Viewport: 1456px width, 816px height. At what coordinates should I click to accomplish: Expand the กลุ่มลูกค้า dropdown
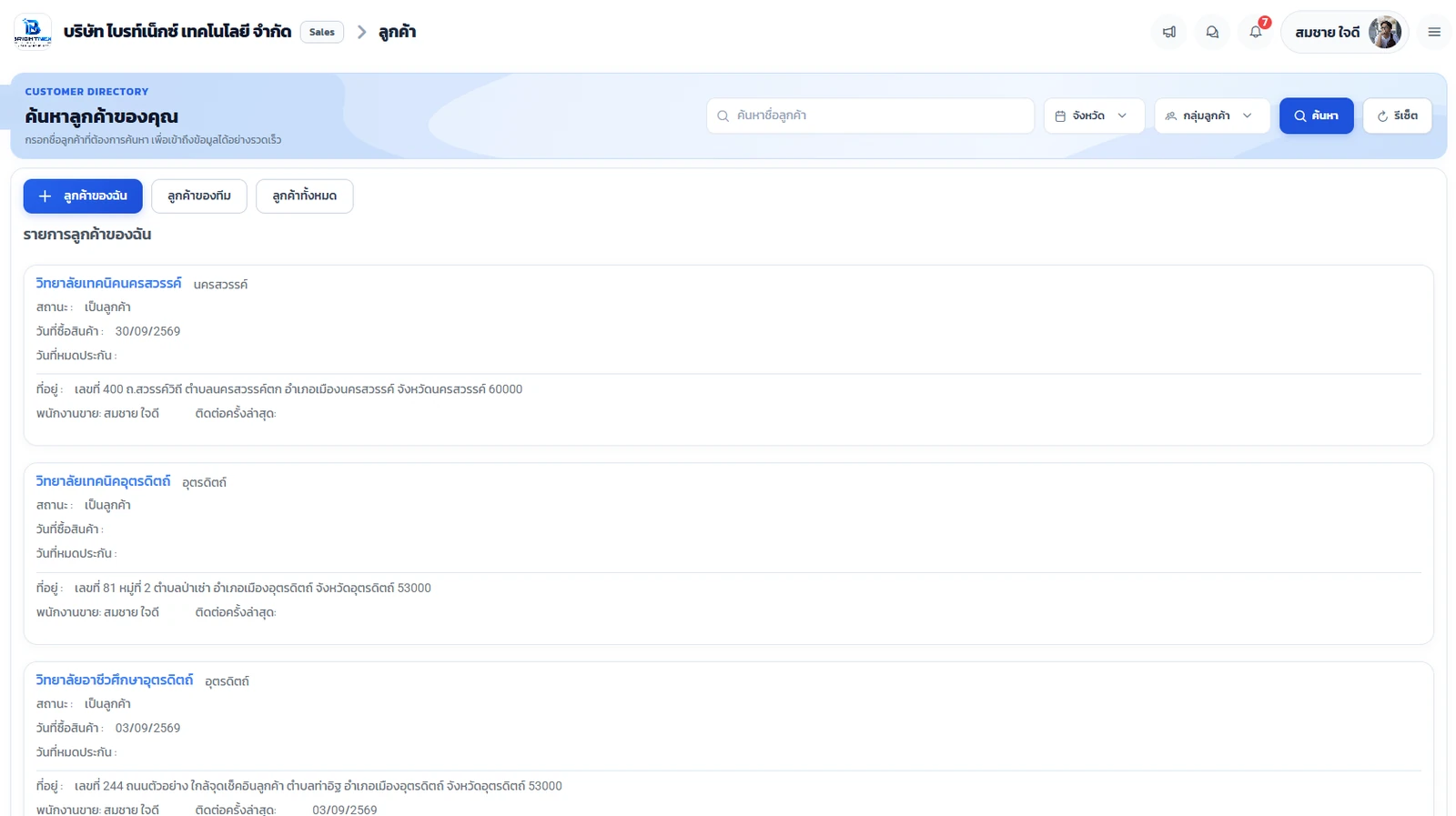pos(1212,116)
